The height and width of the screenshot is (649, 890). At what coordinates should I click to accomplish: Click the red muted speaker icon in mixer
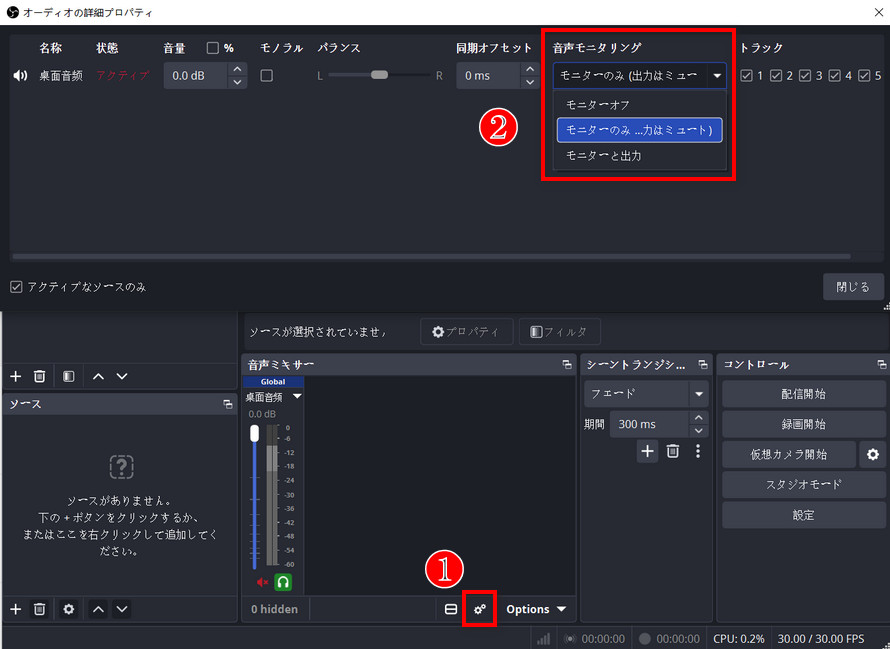(263, 582)
